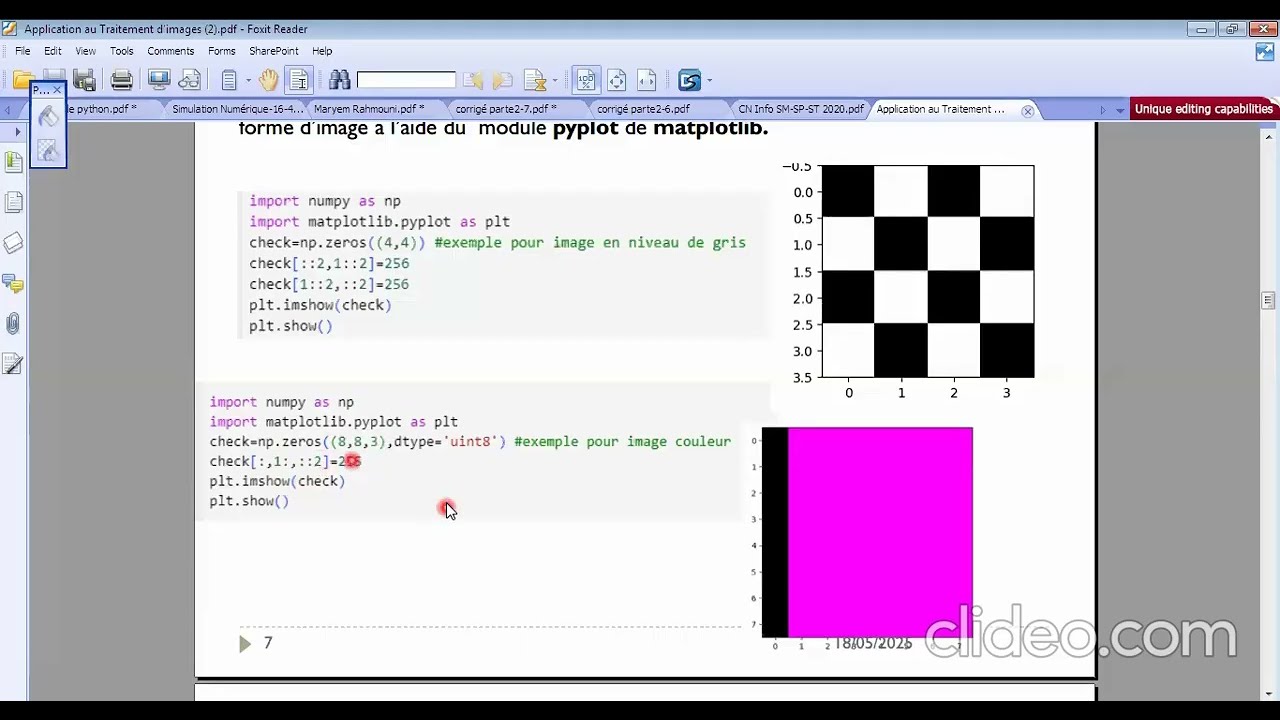Click the Fit Width icon
This screenshot has width=1280, height=720.
coord(647,80)
